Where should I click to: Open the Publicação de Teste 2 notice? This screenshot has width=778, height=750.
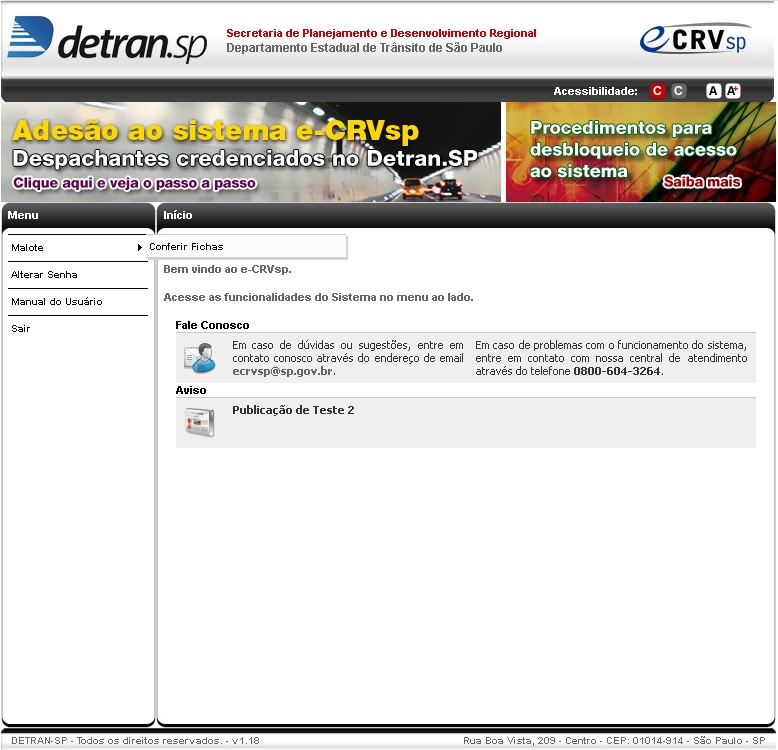(x=293, y=410)
